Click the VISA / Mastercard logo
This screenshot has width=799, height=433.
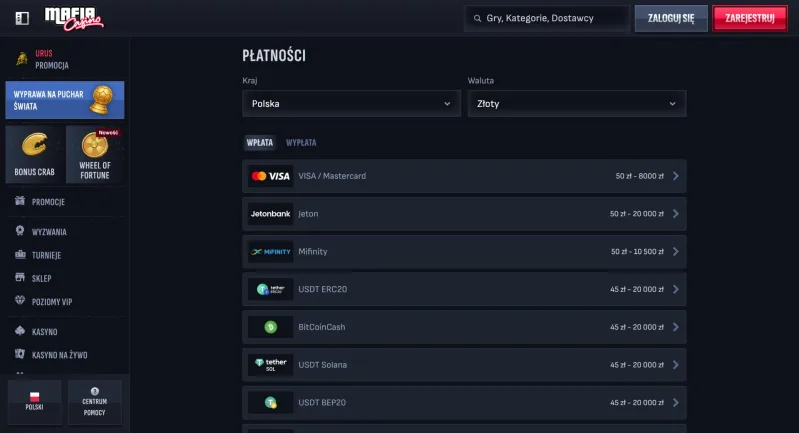271,176
